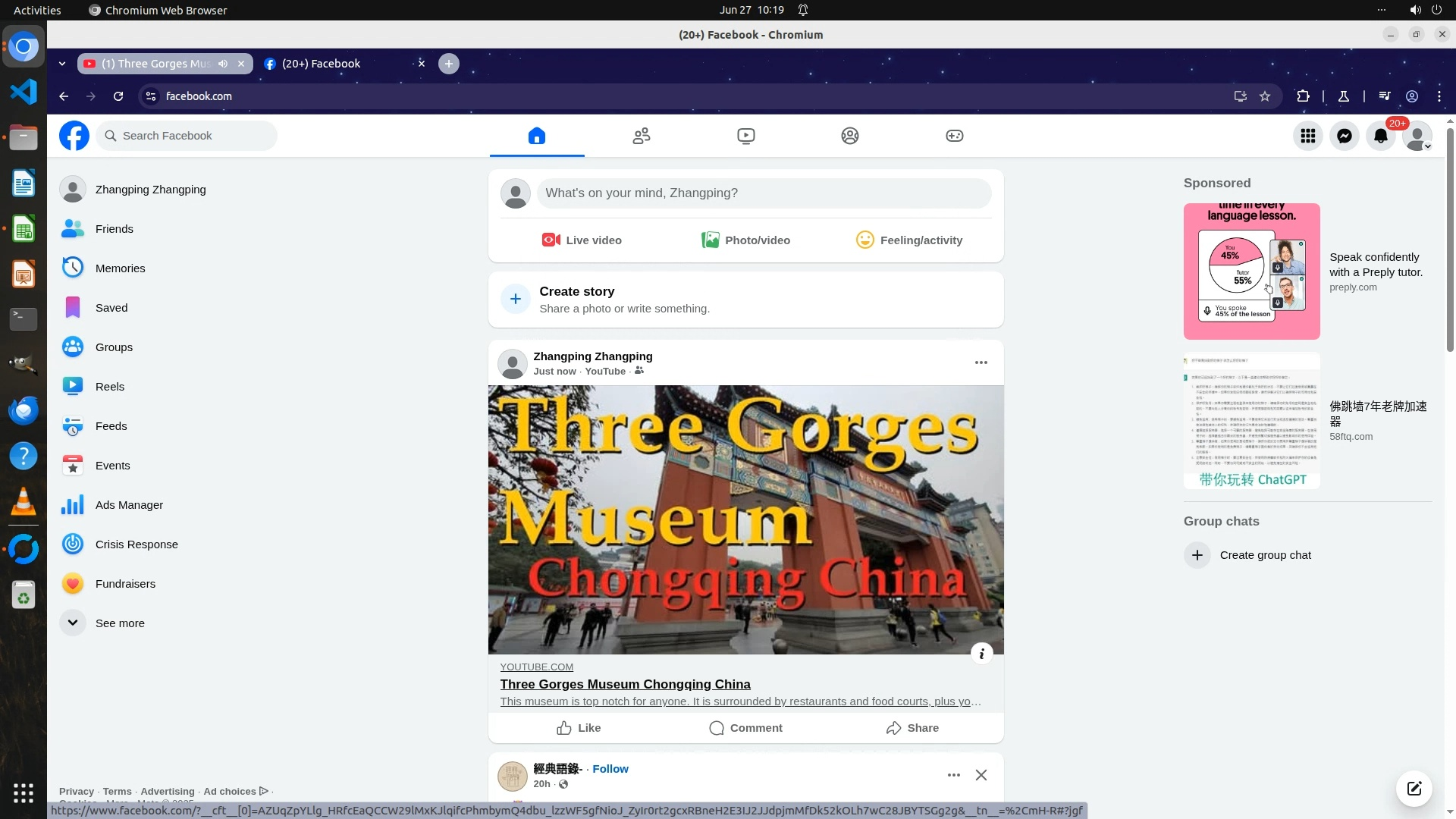Mute the audio on the Three Gorges tab

[223, 64]
